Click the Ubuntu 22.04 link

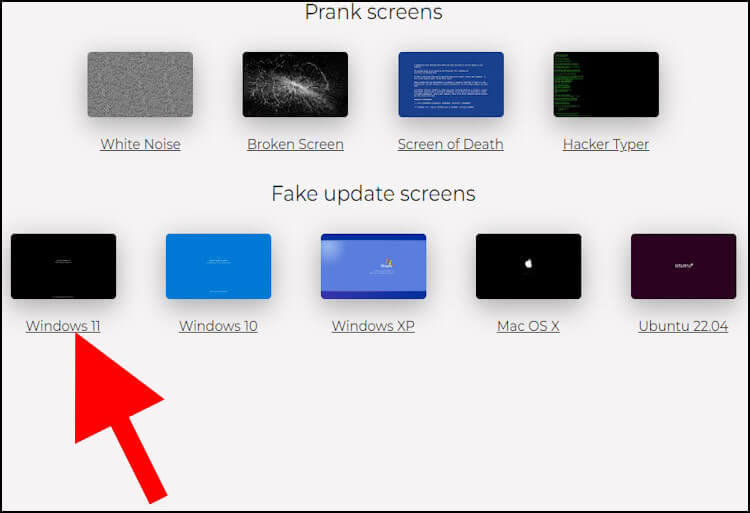click(x=683, y=326)
